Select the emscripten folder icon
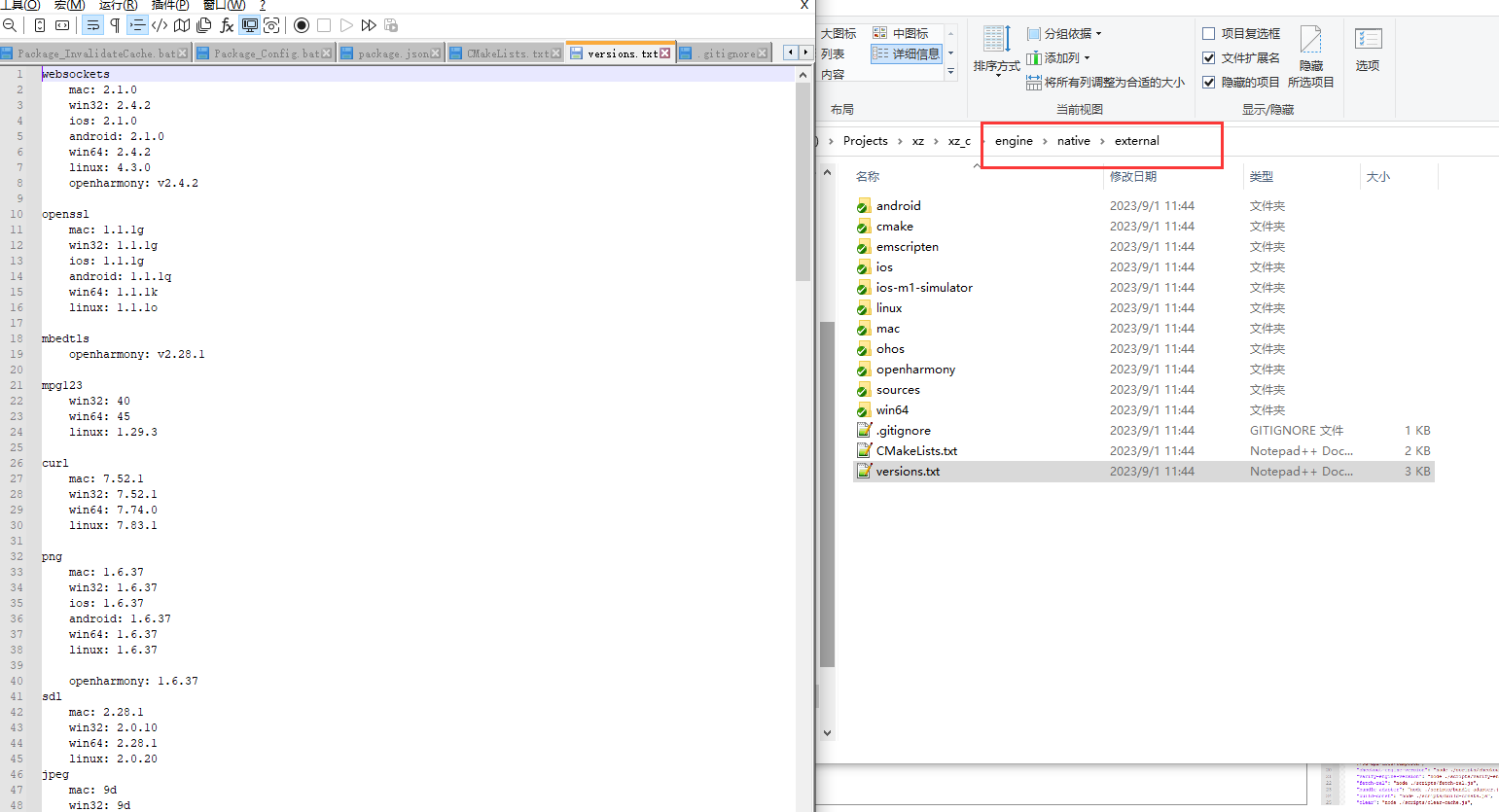This screenshot has height=812, width=1499. [864, 247]
